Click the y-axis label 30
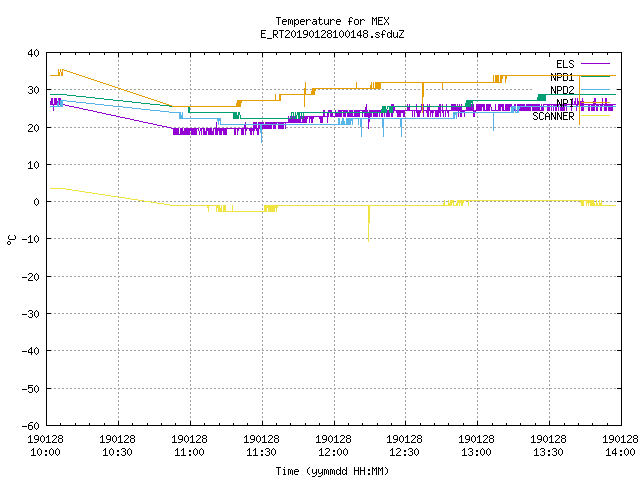Screen dimensions: 640x480 33,90
